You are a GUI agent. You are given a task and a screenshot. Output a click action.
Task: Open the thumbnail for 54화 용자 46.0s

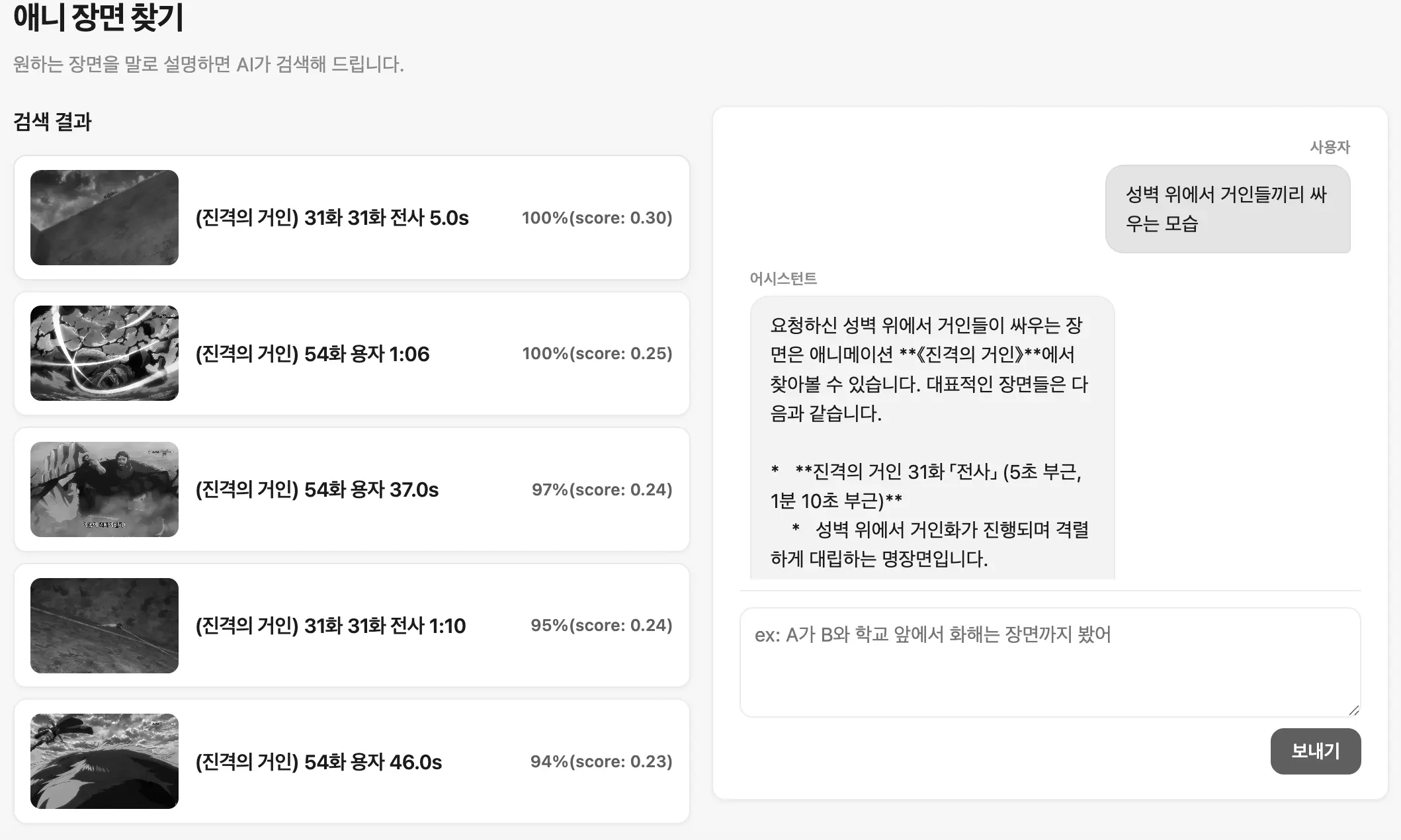click(105, 761)
